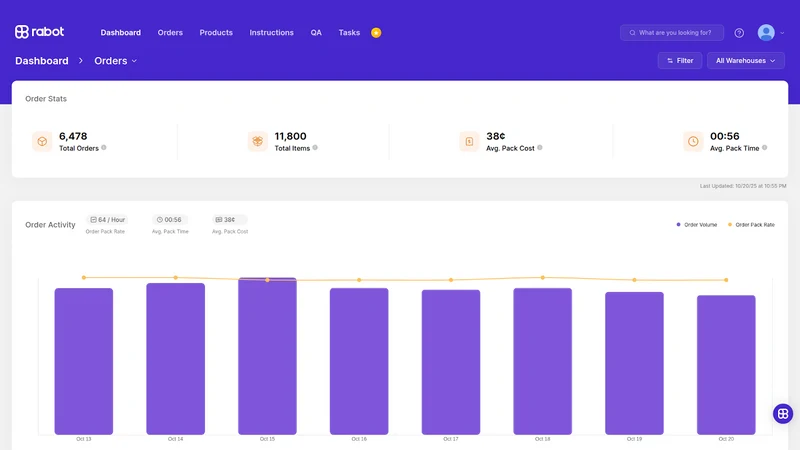Open the help question mark icon
Image resolution: width=800 pixels, height=450 pixels.
tap(739, 33)
